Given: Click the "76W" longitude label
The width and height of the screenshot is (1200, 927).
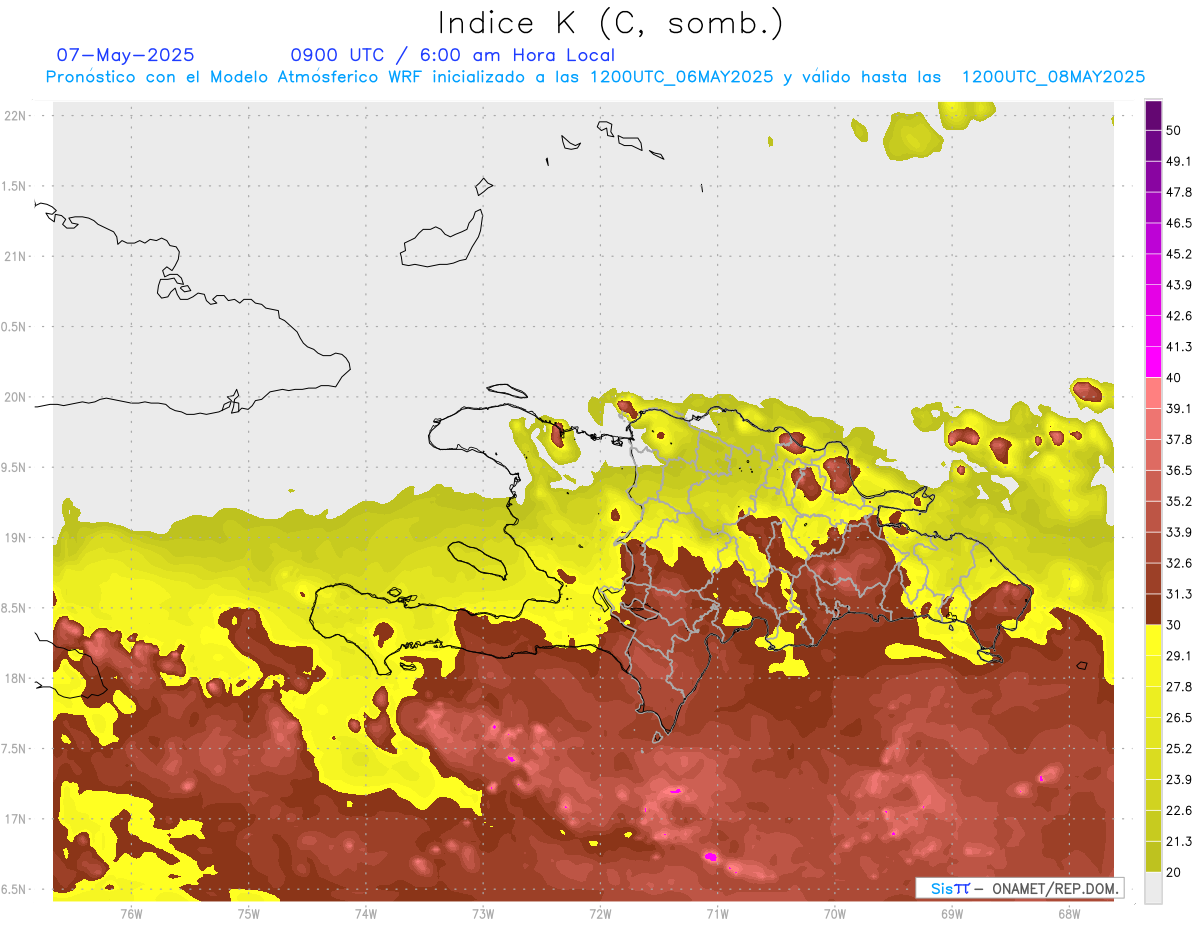Looking at the screenshot, I should pos(131,913).
